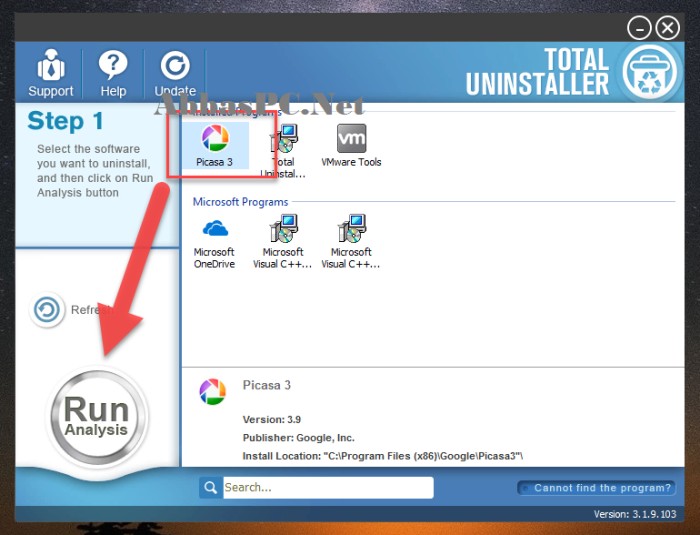Click the Microsoft Programs group header
This screenshot has width=700, height=535.
point(240,202)
